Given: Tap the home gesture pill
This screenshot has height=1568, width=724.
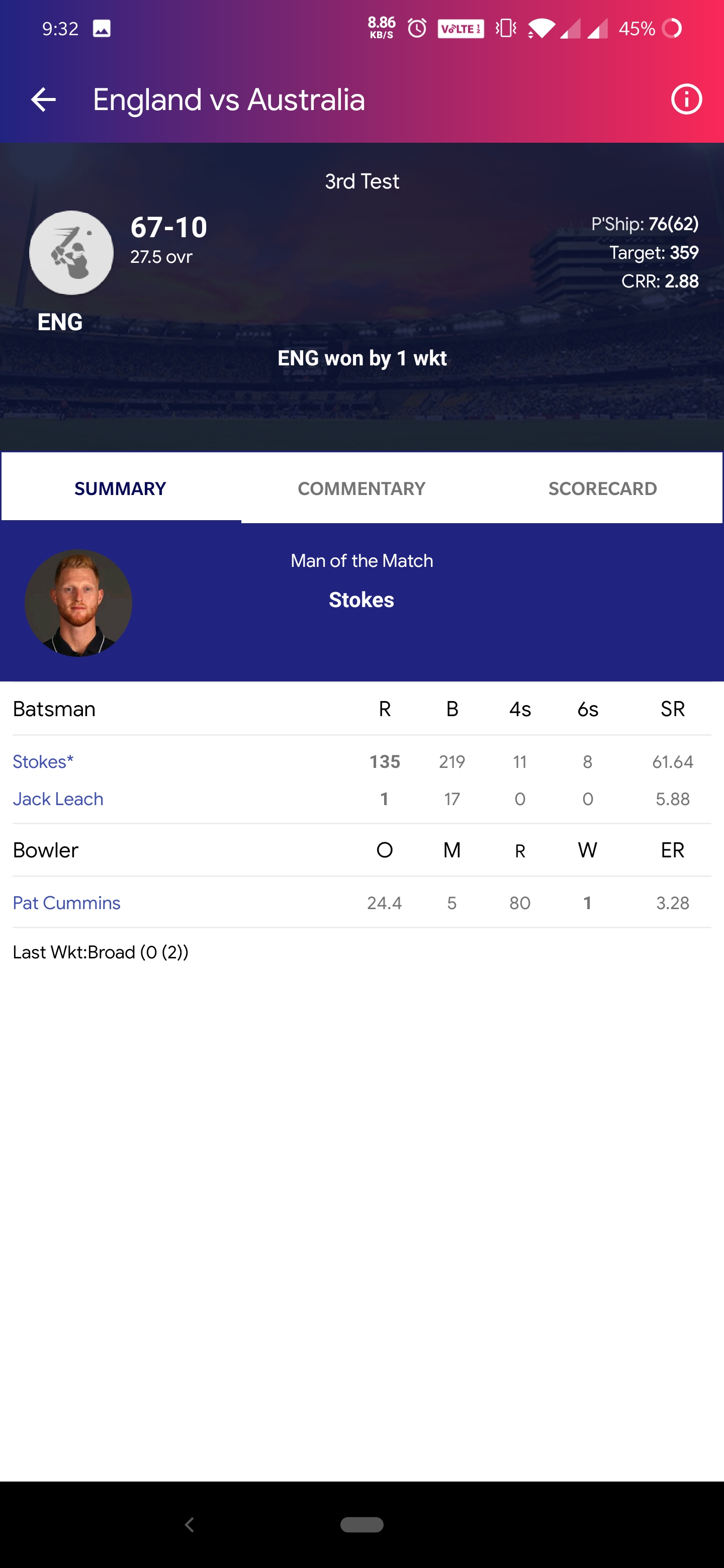Looking at the screenshot, I should click(x=361, y=1524).
